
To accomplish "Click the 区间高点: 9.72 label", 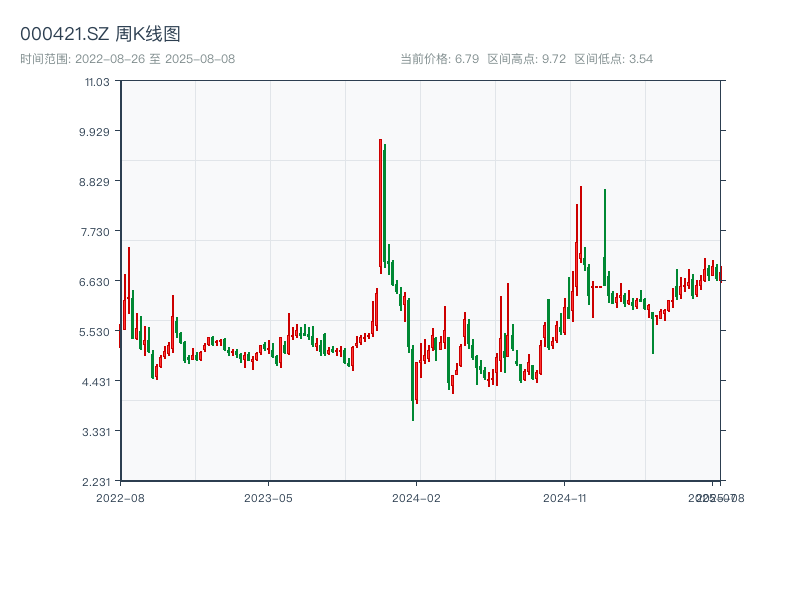I will (527, 59).
